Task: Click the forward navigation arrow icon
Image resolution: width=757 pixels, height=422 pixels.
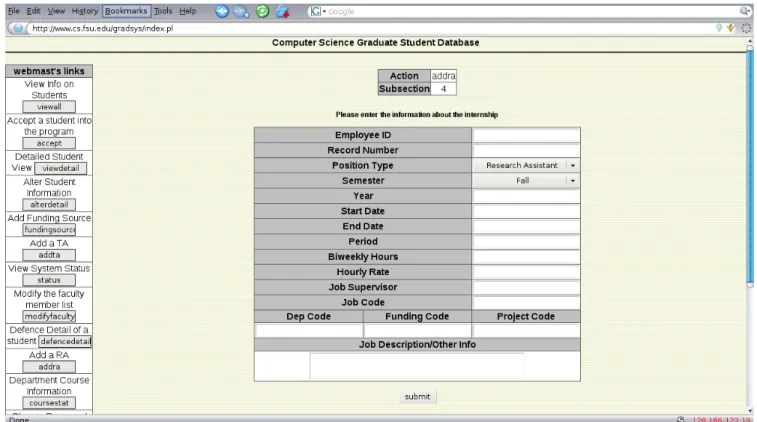Action: coord(241,11)
